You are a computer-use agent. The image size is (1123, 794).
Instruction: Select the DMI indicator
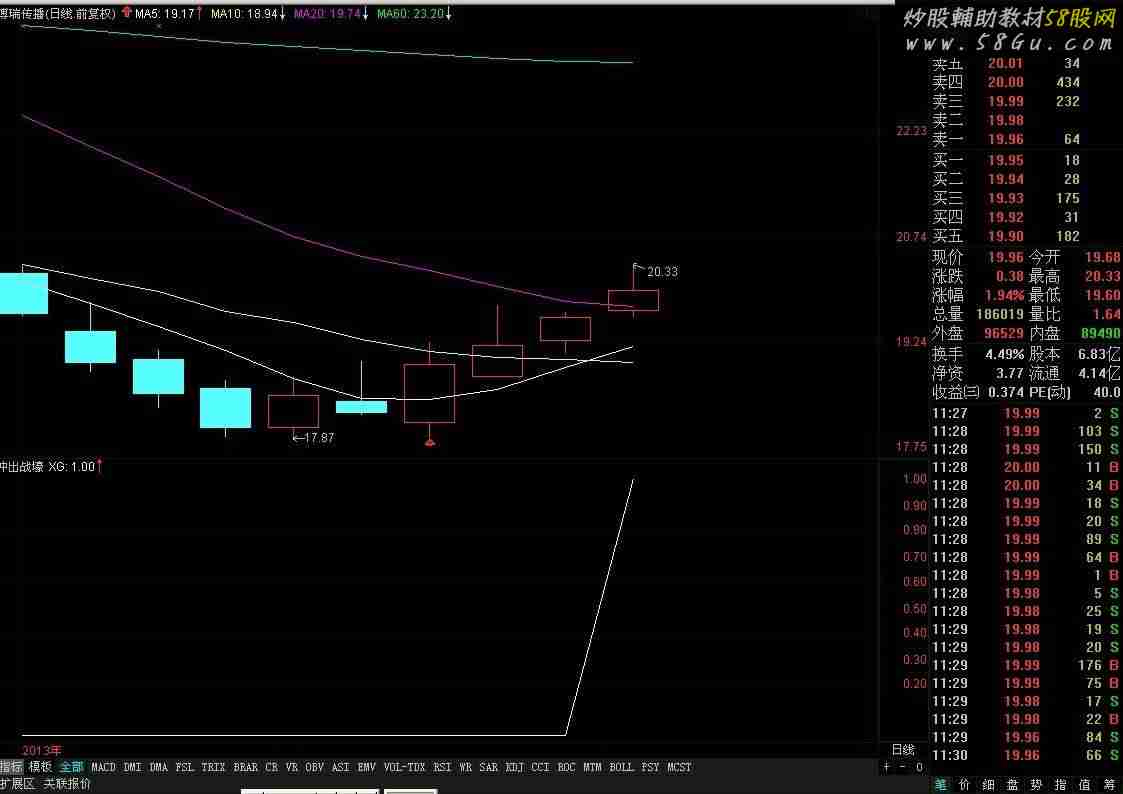[132, 767]
